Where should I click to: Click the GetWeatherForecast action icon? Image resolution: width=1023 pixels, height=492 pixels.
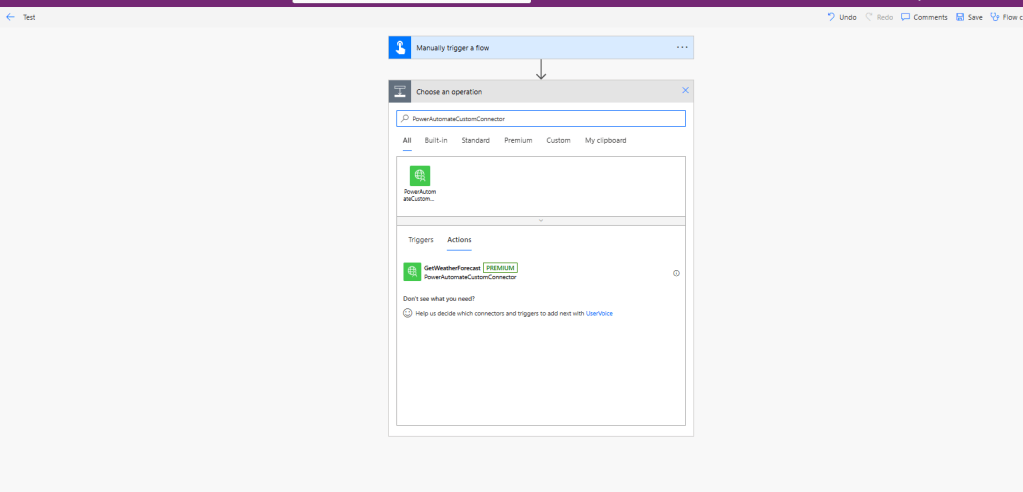pos(412,272)
